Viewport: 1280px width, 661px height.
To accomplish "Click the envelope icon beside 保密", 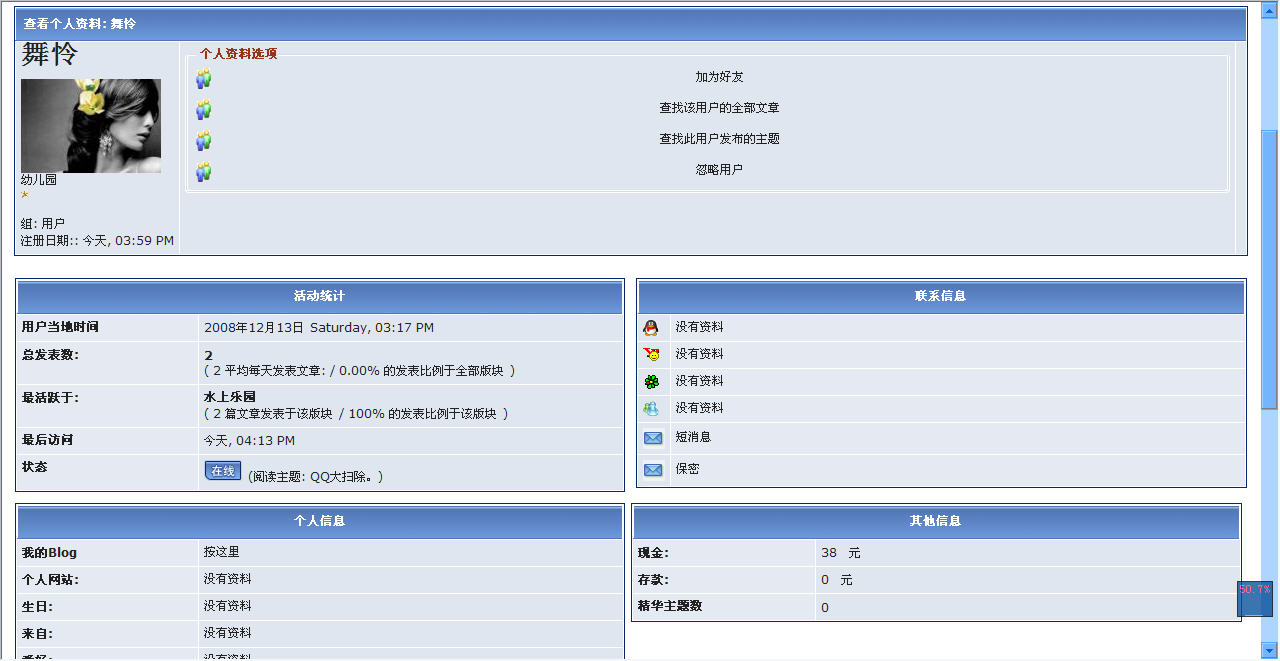I will [x=653, y=469].
